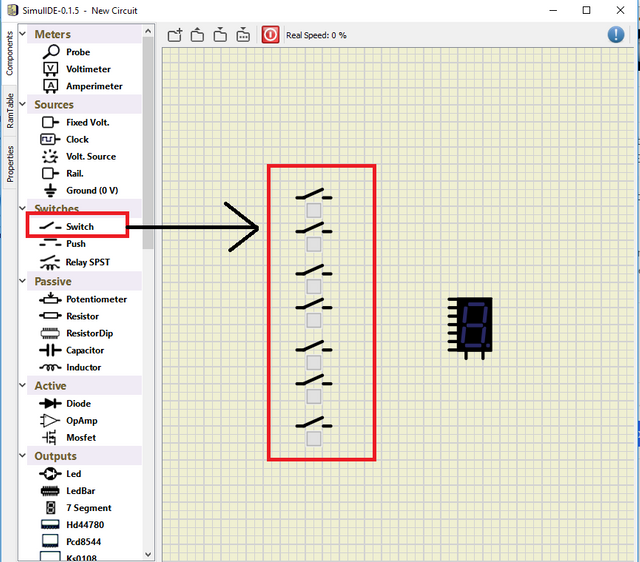Click the "Sources" category heading

pyautogui.click(x=54, y=104)
